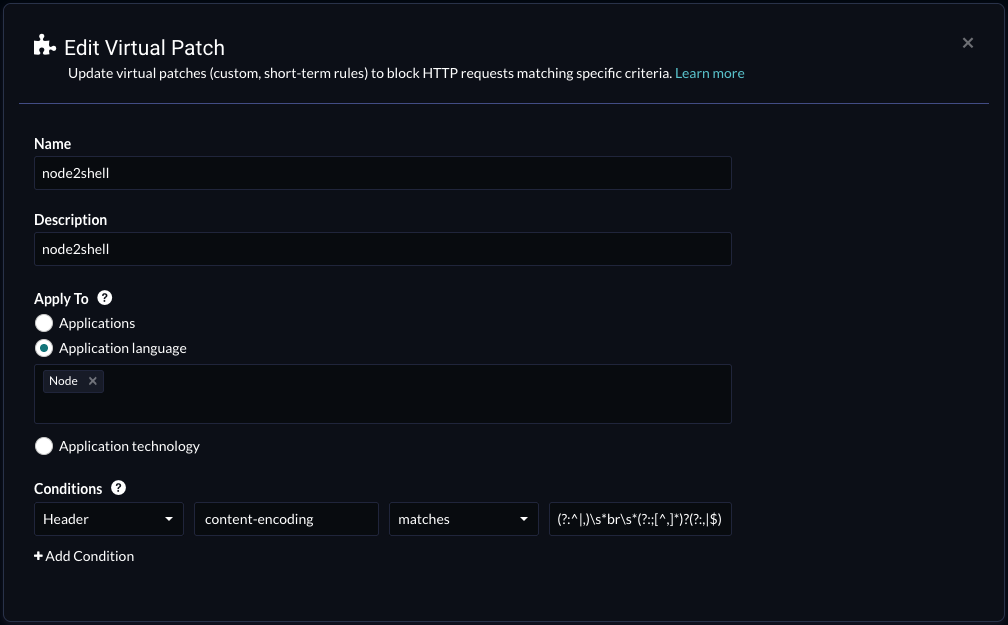Image resolution: width=1008 pixels, height=625 pixels.
Task: Click the Node tag text
Action: (x=63, y=381)
